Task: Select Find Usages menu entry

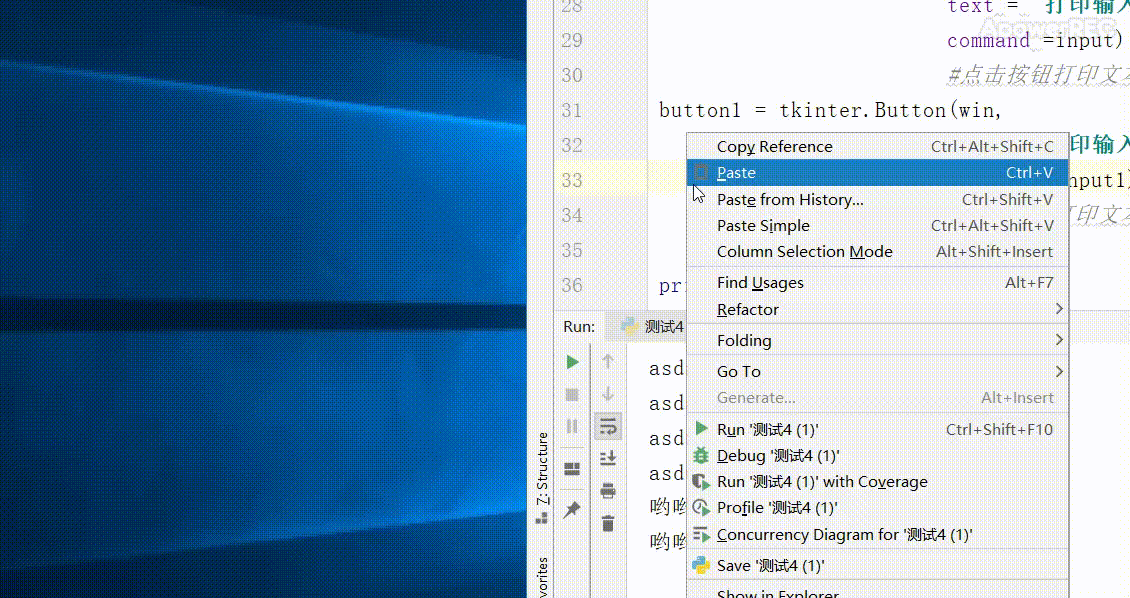Action: (877, 283)
